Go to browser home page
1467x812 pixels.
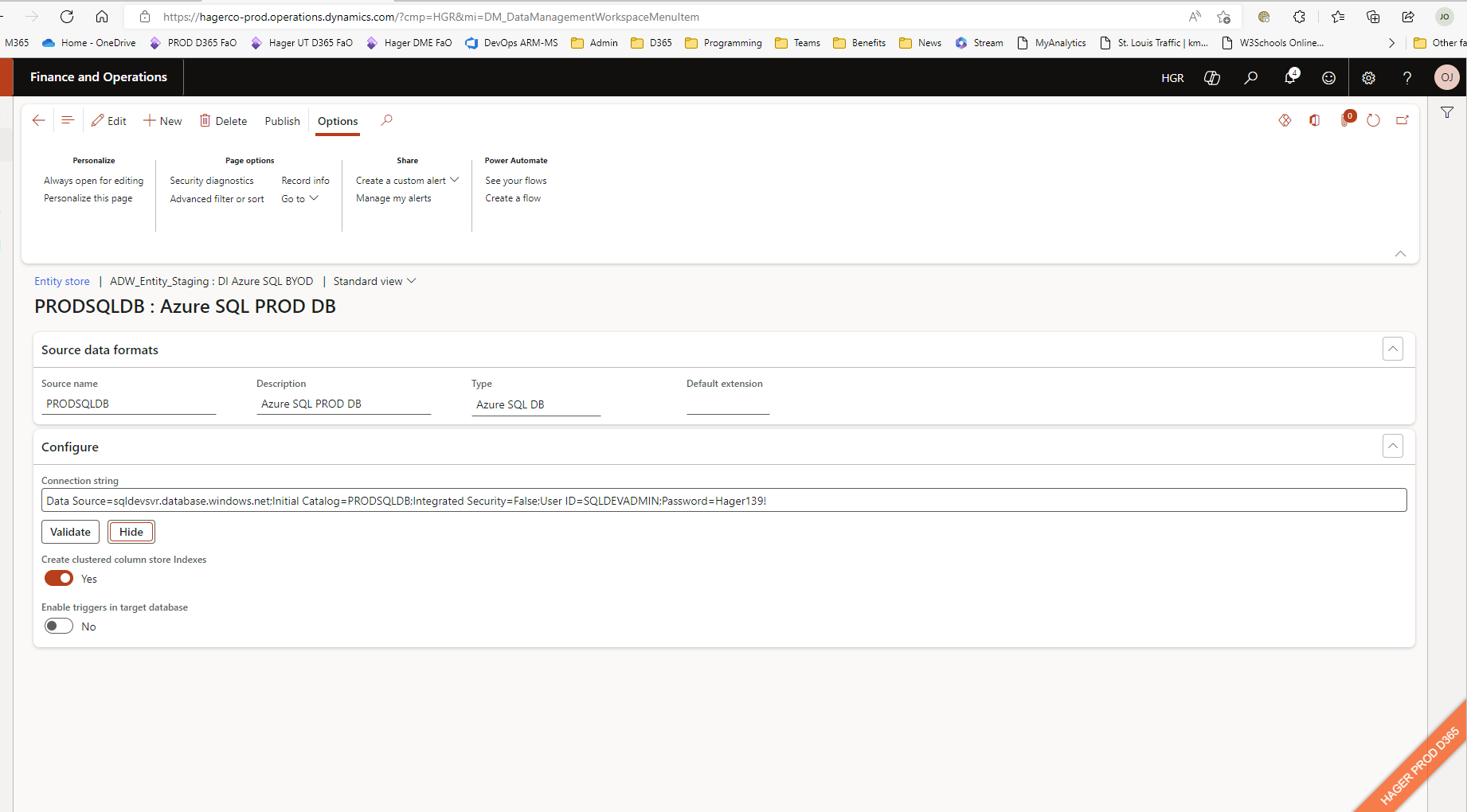coord(102,17)
